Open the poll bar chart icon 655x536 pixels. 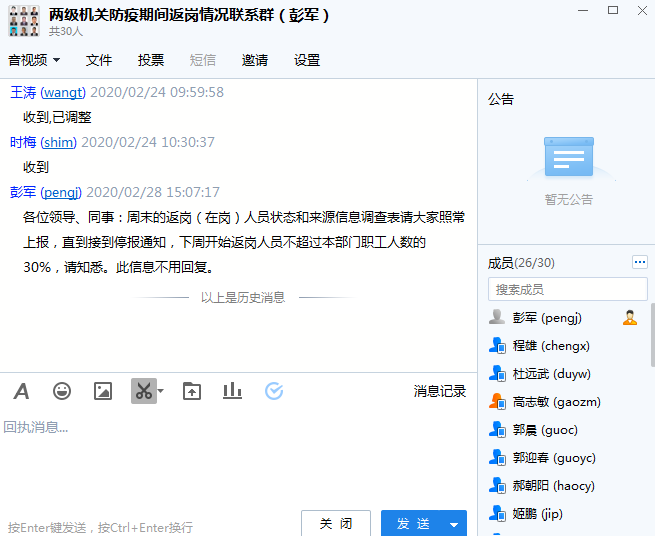pos(233,391)
